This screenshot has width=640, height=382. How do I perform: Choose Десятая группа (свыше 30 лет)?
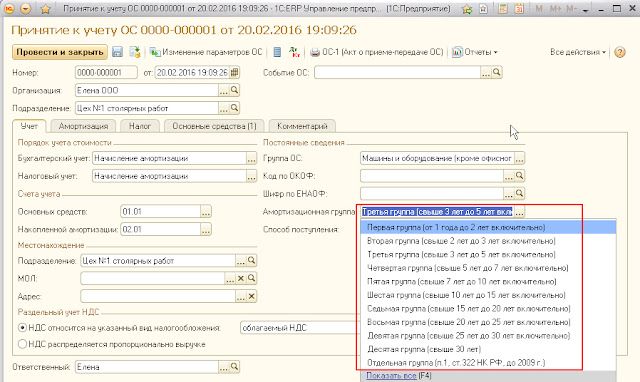coord(488,349)
